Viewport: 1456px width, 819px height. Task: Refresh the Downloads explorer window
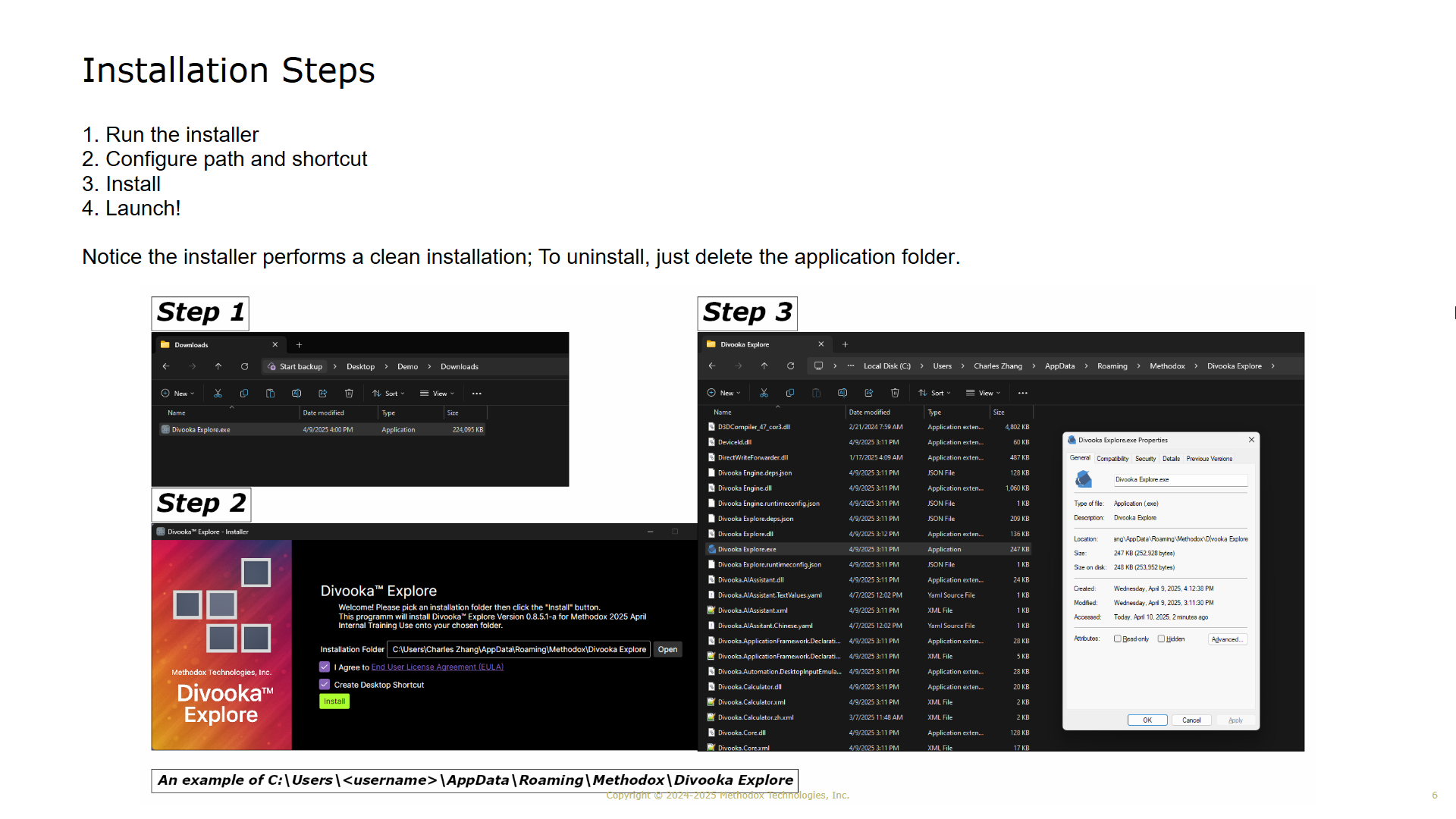244,367
